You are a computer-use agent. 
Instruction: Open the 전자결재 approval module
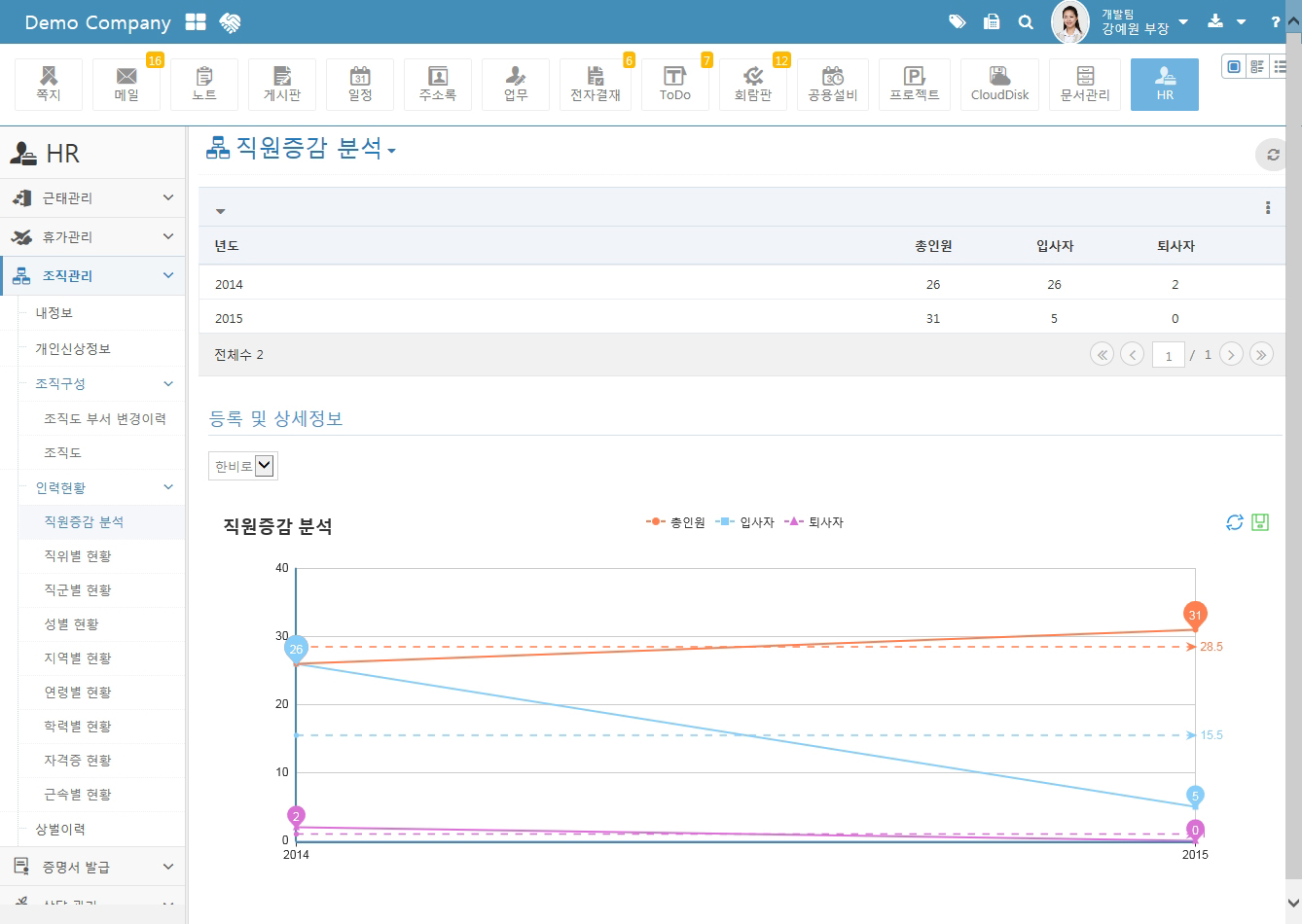pyautogui.click(x=596, y=85)
